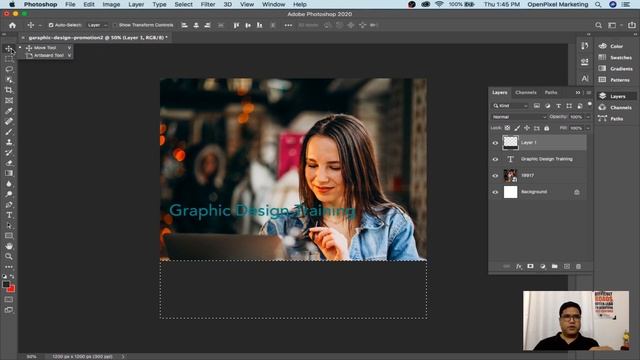Click the layer style fx icon
Image resolution: width=640 pixels, height=360 pixels.
[518, 266]
